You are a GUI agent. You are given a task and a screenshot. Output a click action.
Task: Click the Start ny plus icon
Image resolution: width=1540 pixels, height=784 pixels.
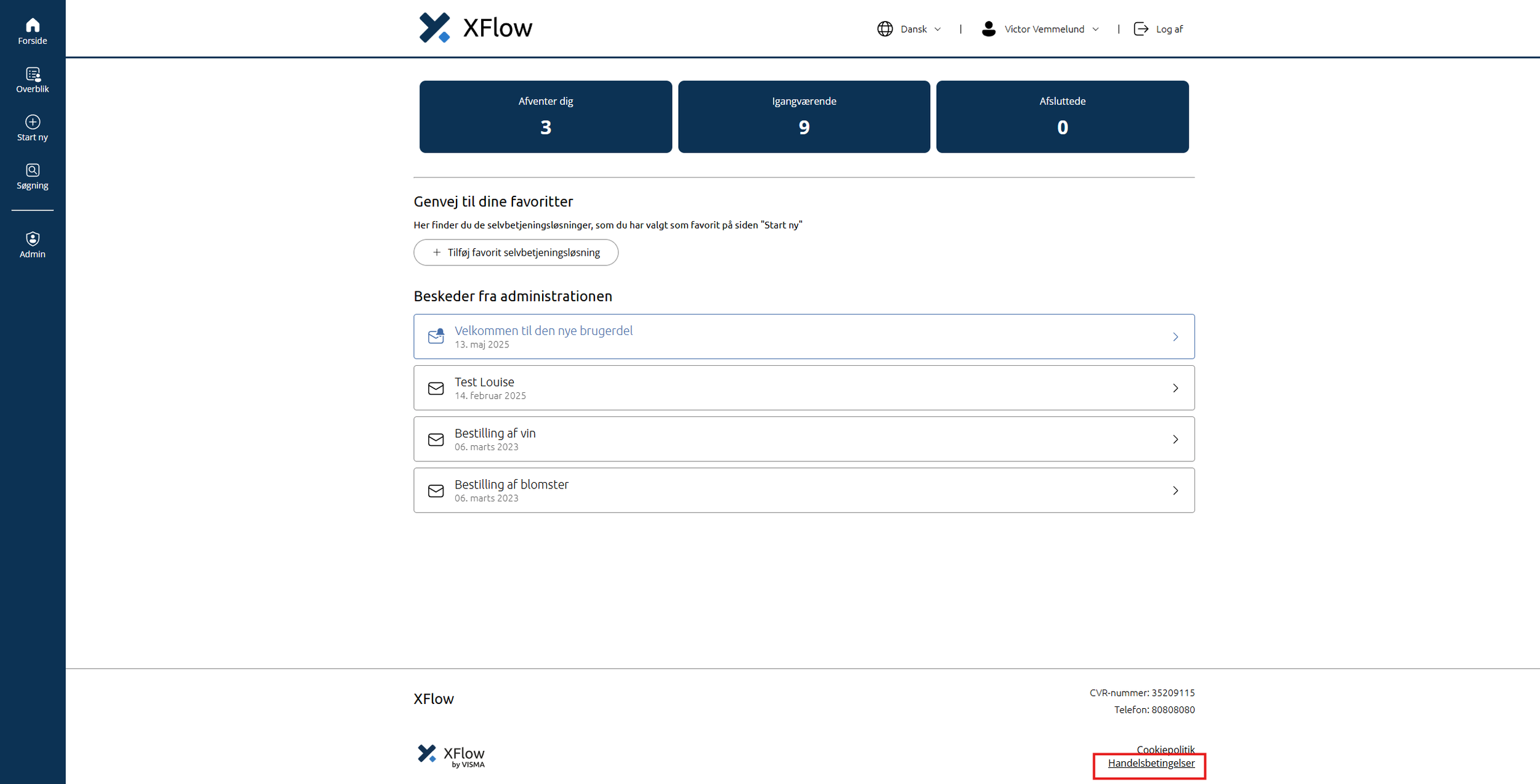pos(33,122)
